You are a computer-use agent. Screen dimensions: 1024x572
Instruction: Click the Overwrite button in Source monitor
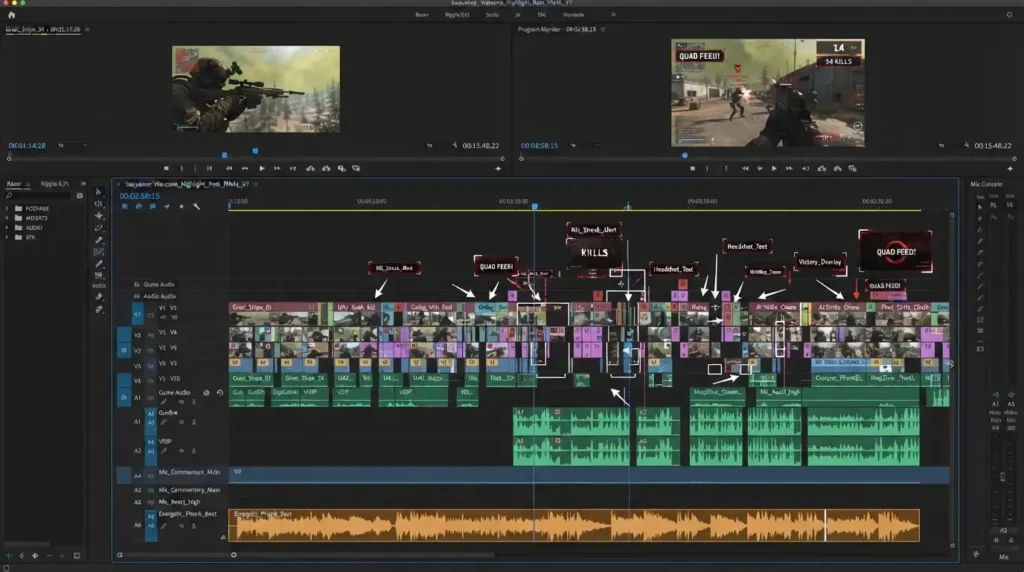[x=326, y=168]
